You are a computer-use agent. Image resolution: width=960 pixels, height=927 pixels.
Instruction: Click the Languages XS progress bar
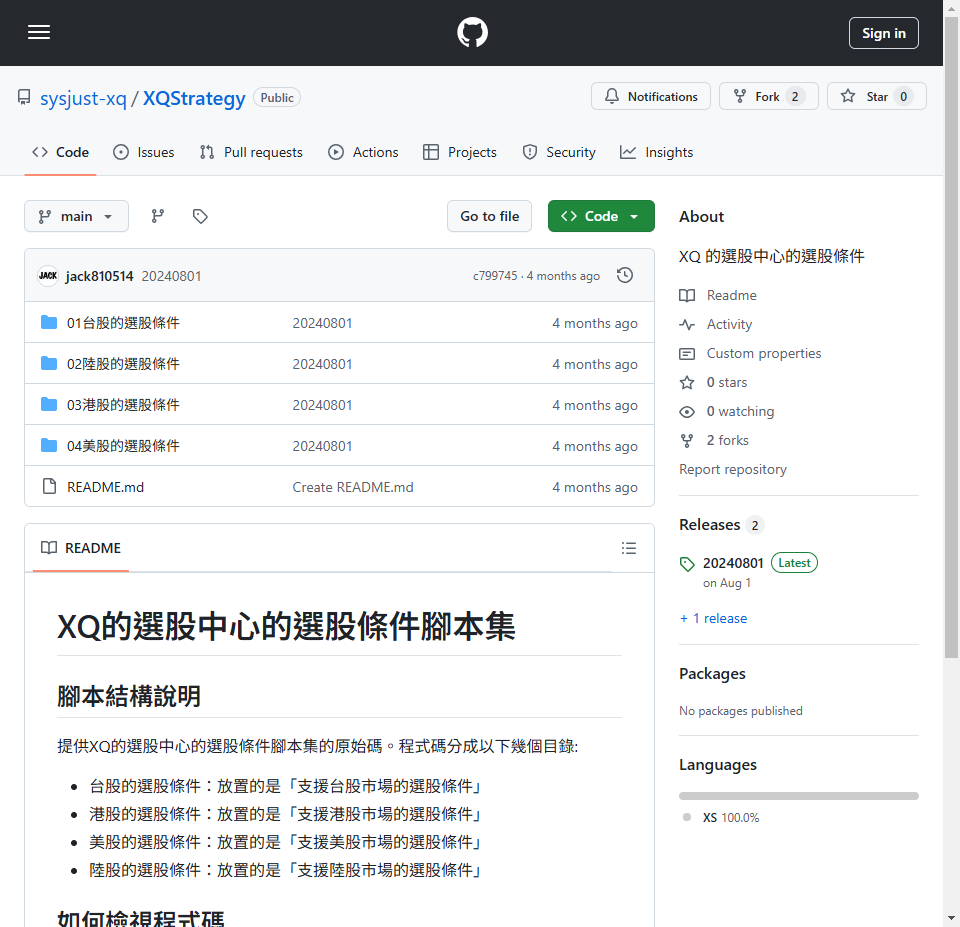tap(798, 796)
